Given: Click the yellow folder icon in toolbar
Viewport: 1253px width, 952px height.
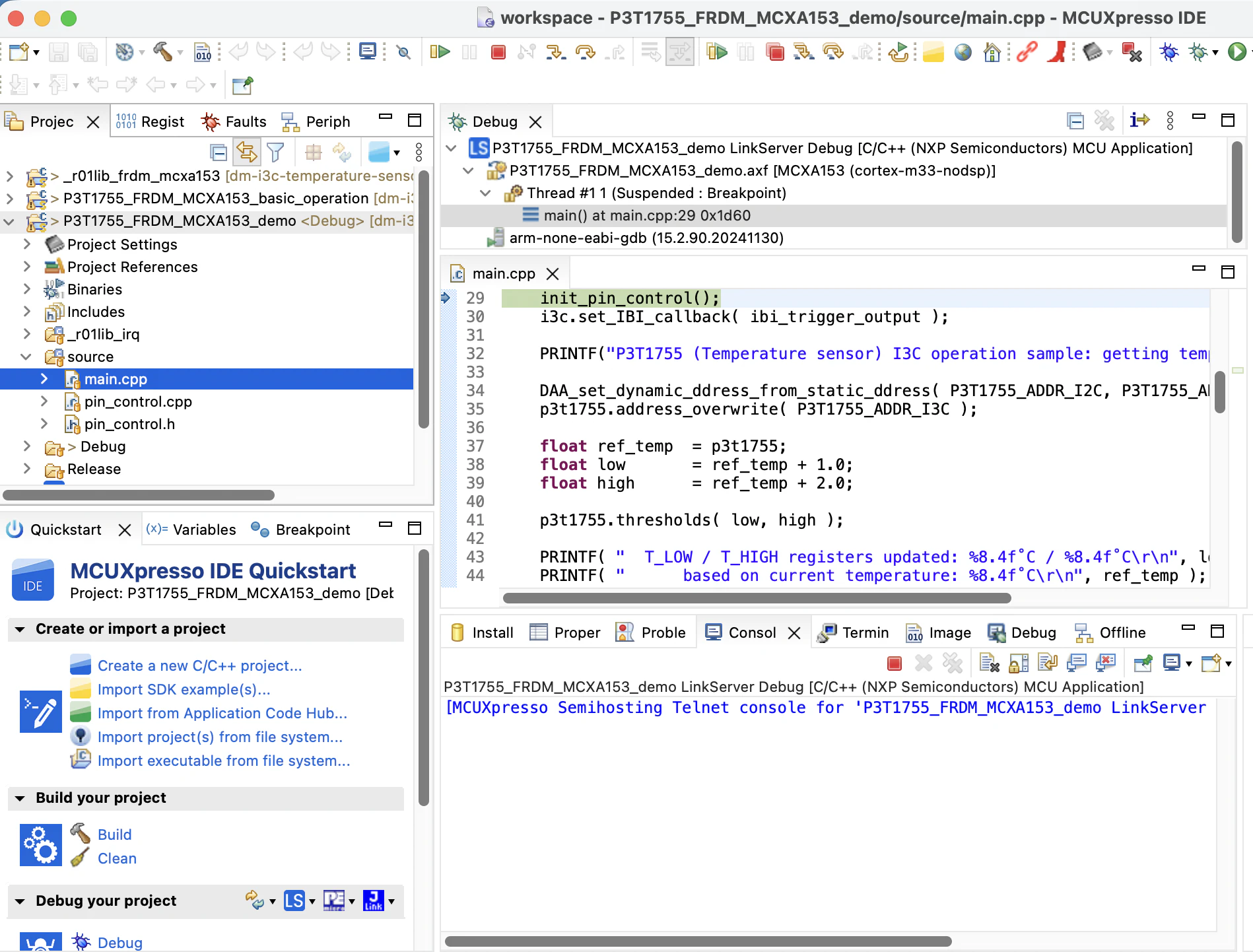Looking at the screenshot, I should click(933, 51).
